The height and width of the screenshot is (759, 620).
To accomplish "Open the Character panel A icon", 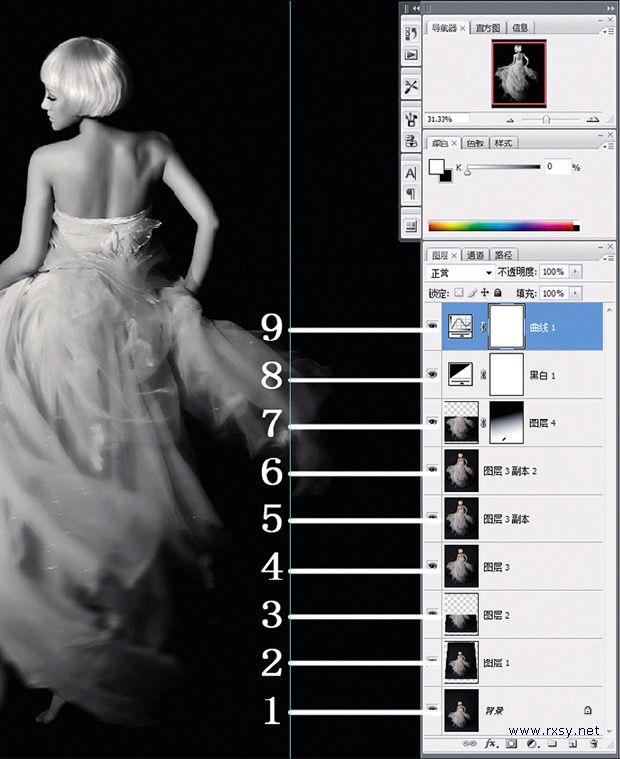I will click(x=411, y=173).
